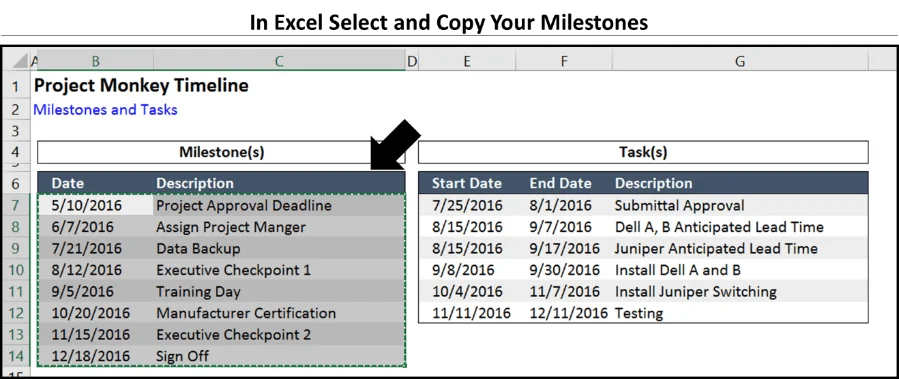Select column D header

(412, 61)
